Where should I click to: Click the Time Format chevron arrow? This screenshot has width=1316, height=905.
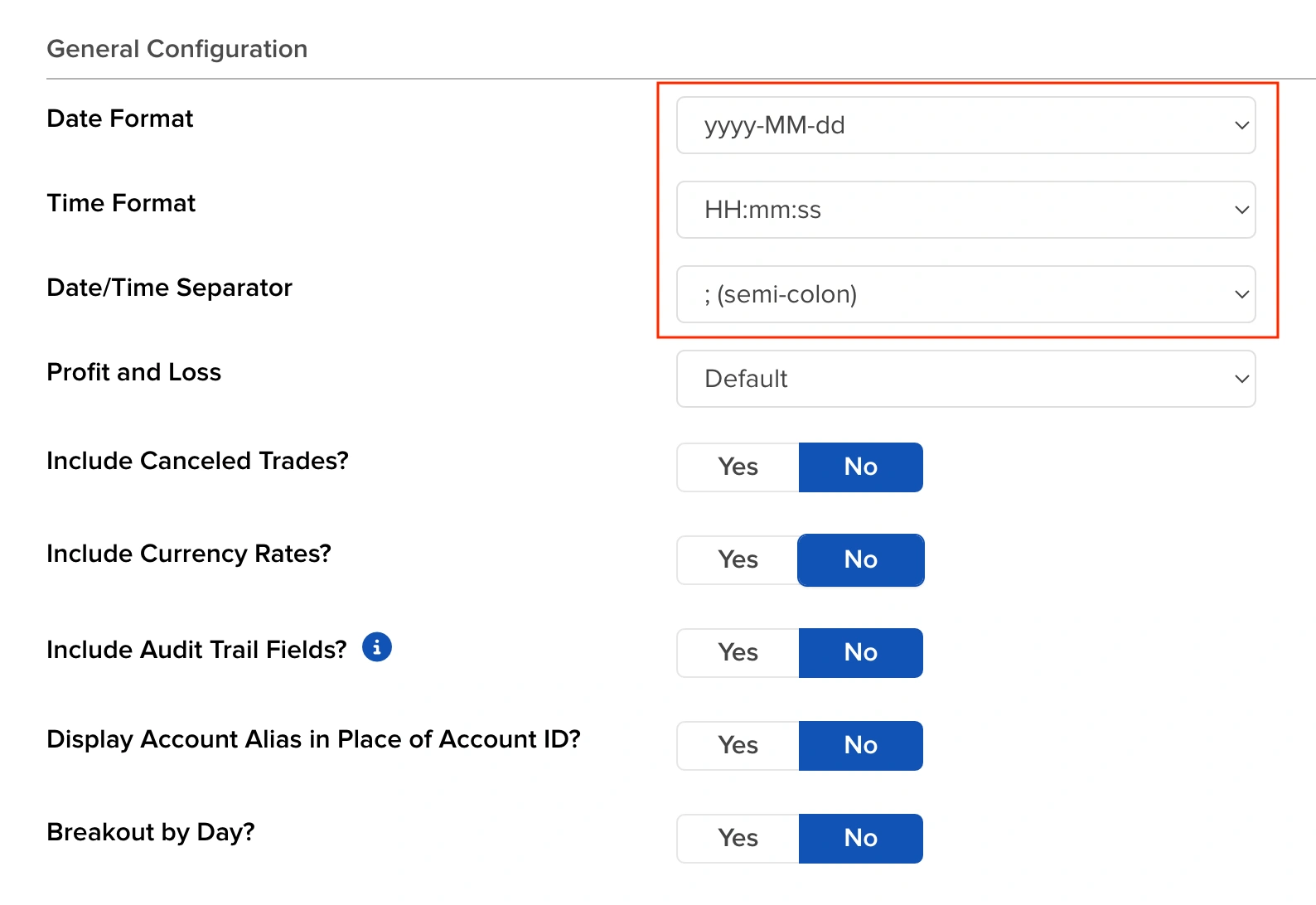coord(1241,211)
